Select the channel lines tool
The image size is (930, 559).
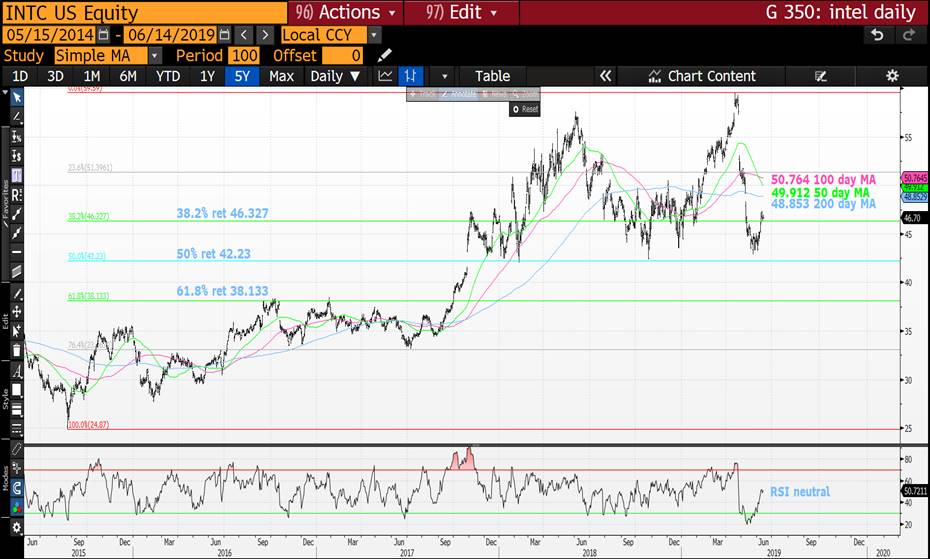[17, 271]
